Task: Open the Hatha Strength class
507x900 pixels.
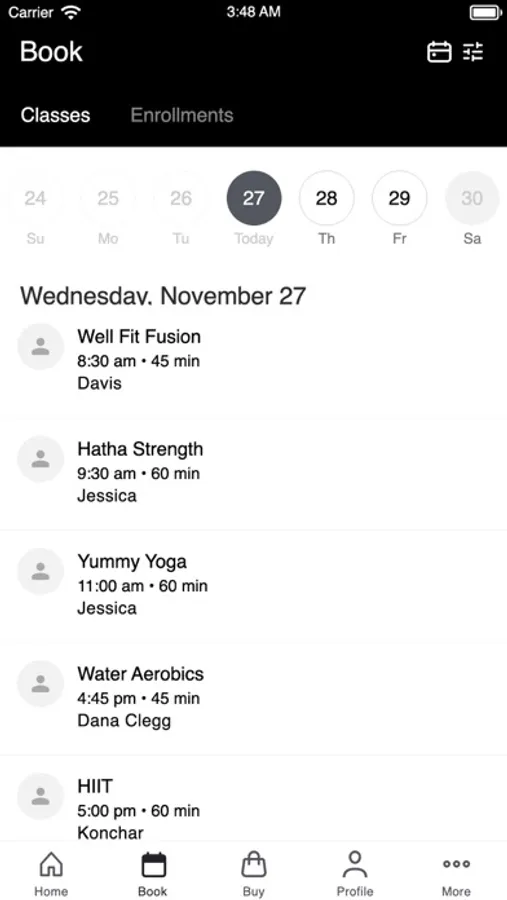Action: [x=253, y=474]
